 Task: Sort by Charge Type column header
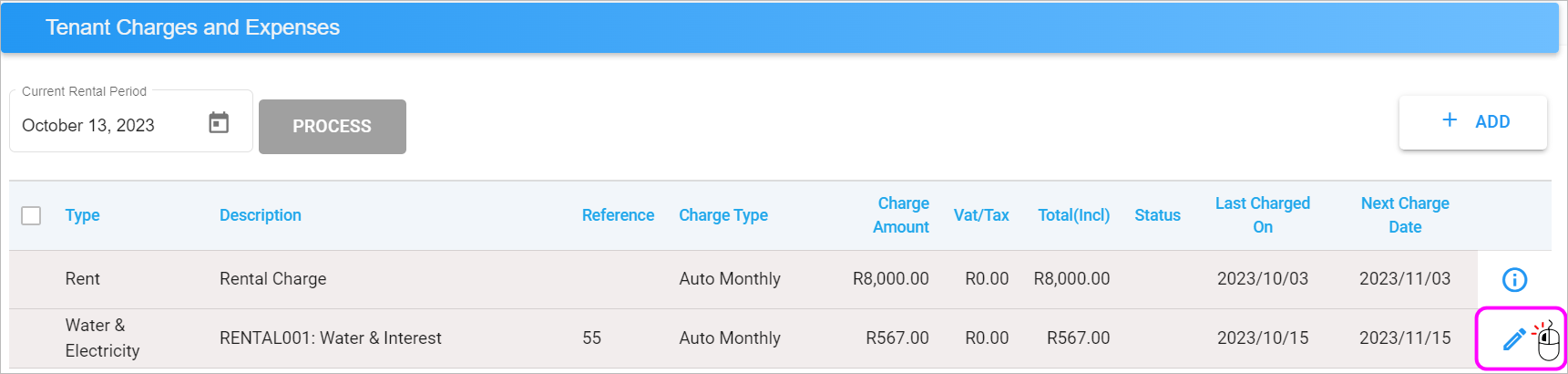point(723,215)
